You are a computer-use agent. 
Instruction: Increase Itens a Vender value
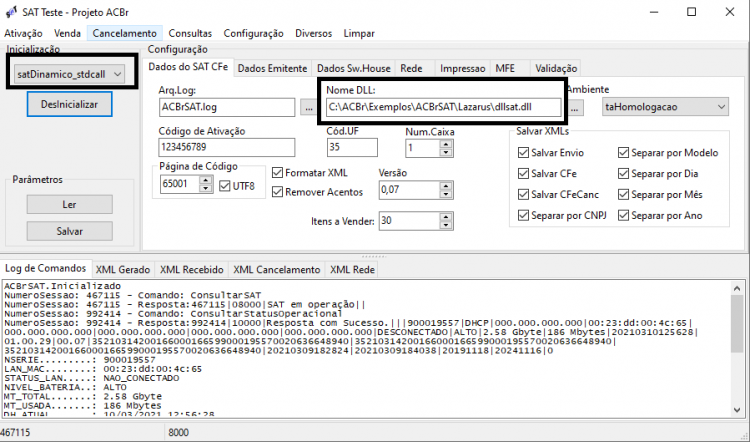pyautogui.click(x=446, y=217)
